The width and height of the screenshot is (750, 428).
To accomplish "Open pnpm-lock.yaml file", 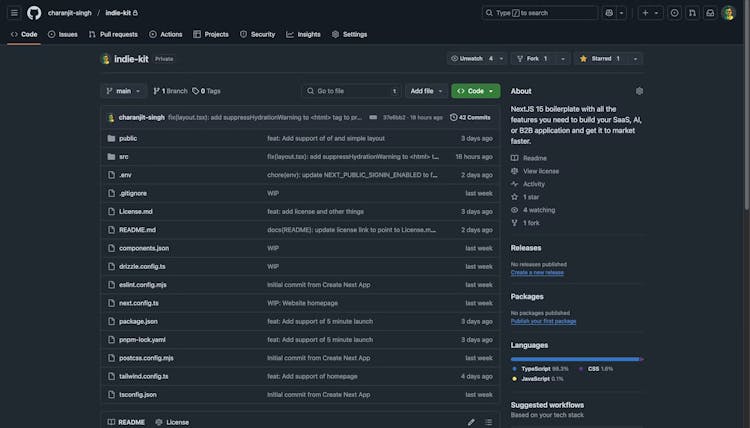I will pos(142,340).
